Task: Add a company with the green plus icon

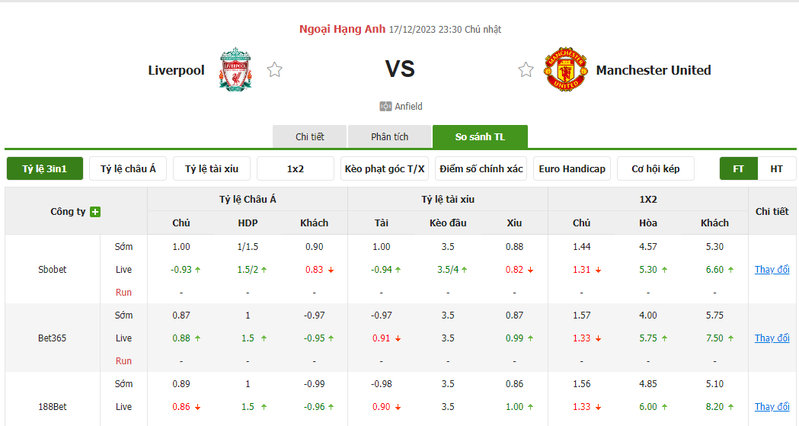Action: (x=95, y=211)
